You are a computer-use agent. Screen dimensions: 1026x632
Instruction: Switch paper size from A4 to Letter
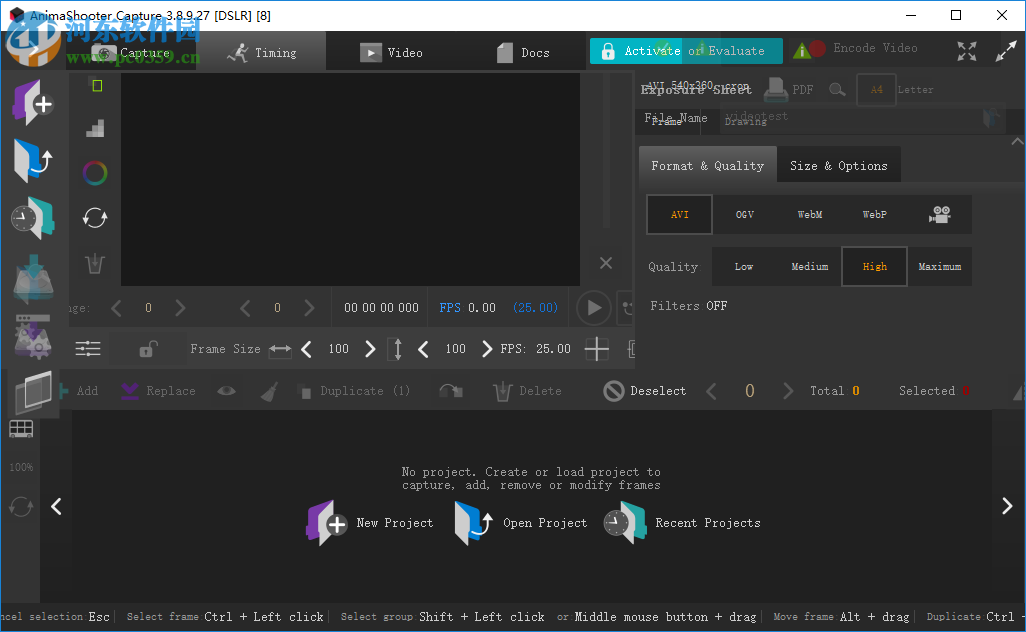click(x=915, y=89)
